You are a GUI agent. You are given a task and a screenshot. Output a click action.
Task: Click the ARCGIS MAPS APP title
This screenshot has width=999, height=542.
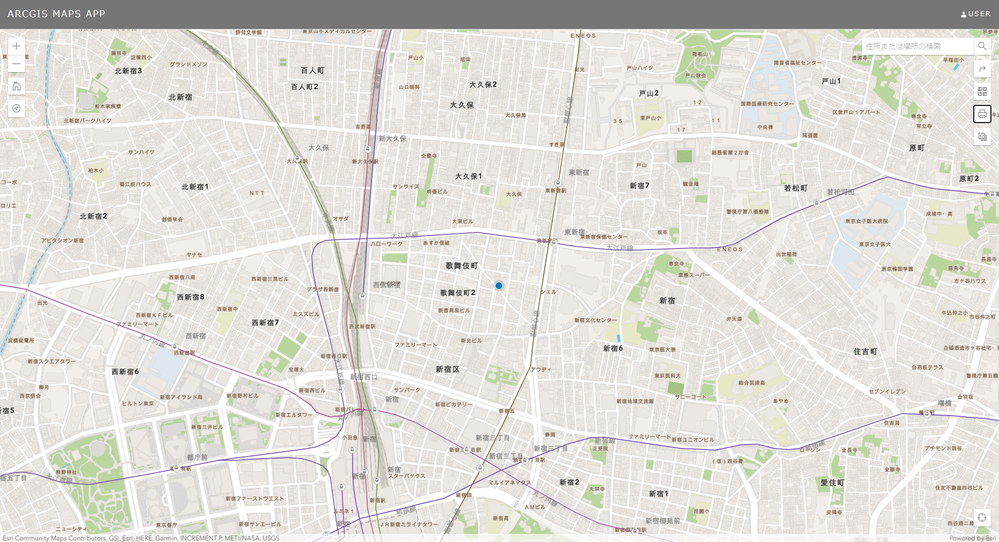[56, 13]
